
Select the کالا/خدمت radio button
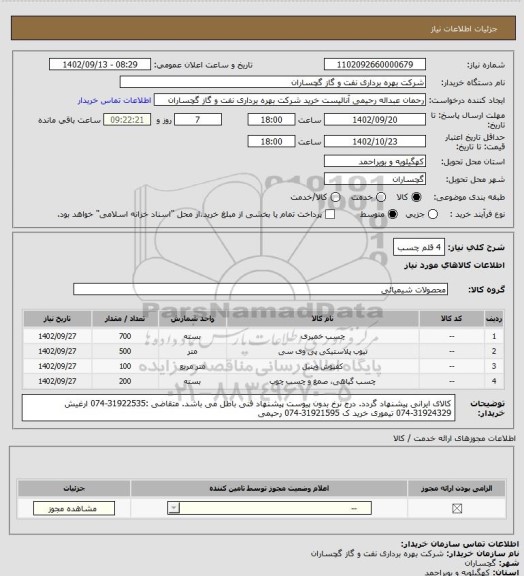click(x=335, y=197)
